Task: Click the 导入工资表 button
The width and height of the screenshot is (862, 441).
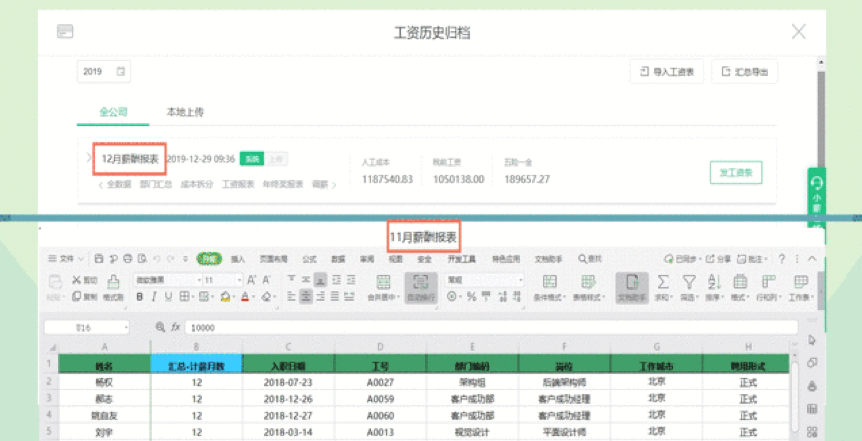Action: pyautogui.click(x=667, y=72)
